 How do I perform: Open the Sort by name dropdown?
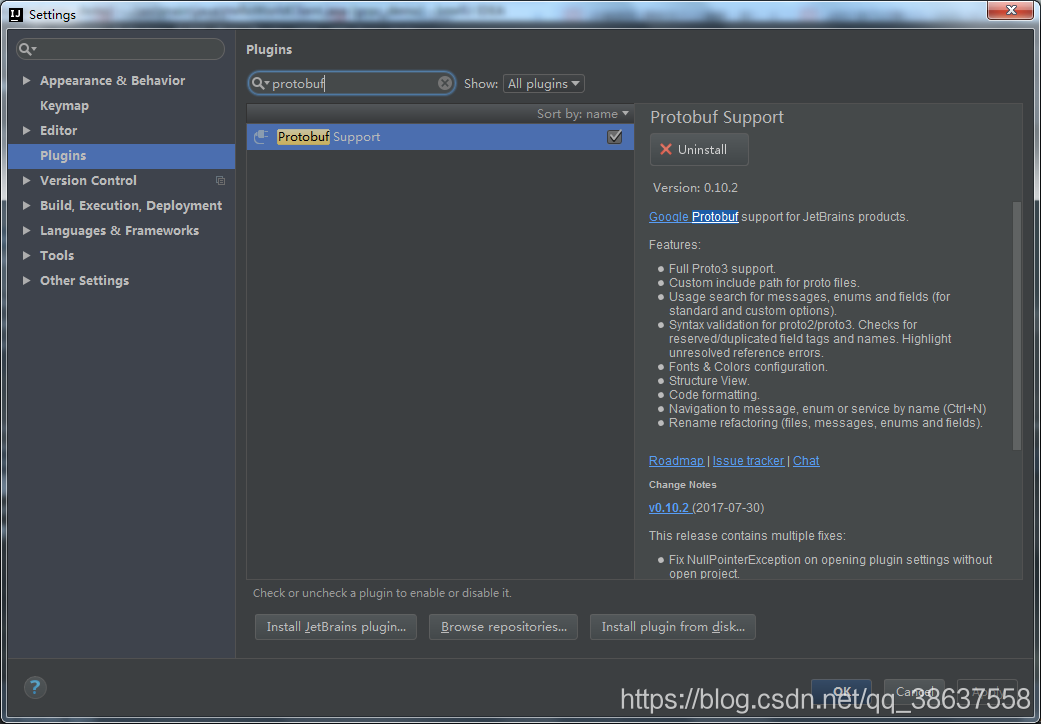[582, 114]
